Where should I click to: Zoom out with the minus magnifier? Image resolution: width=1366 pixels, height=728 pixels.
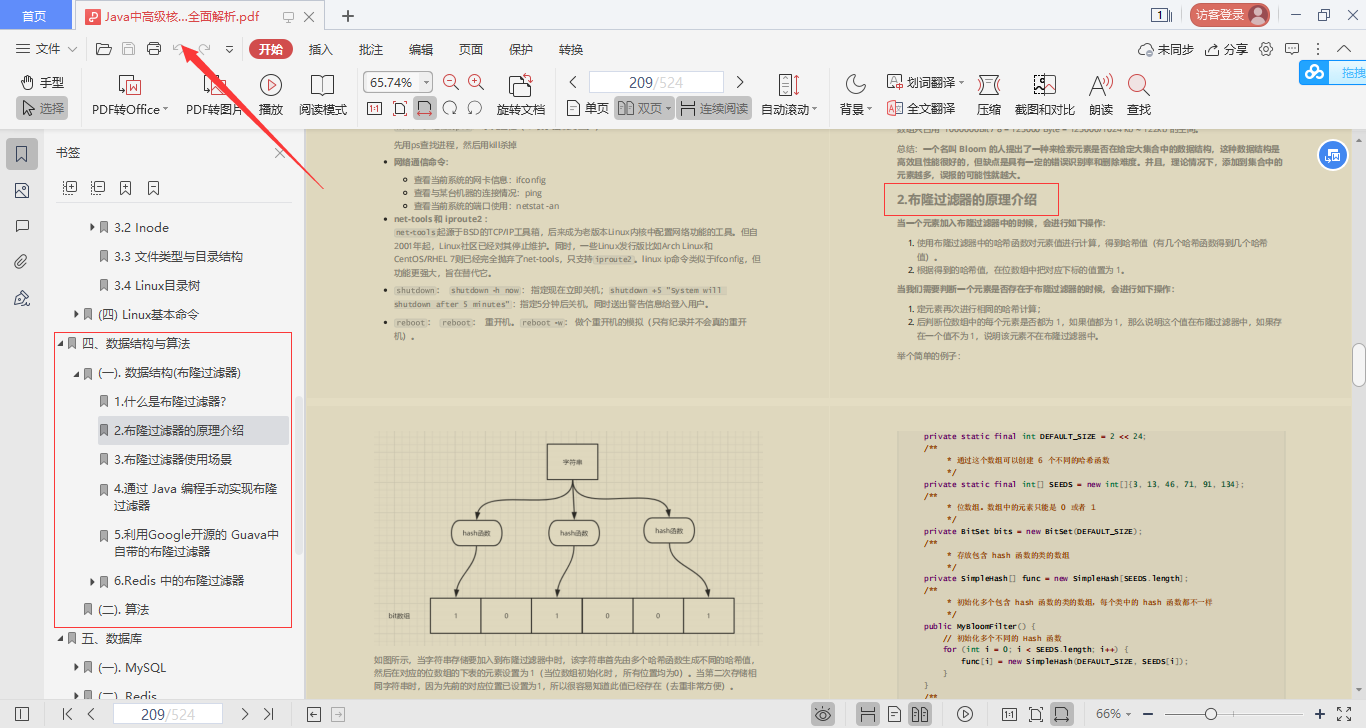click(x=451, y=83)
